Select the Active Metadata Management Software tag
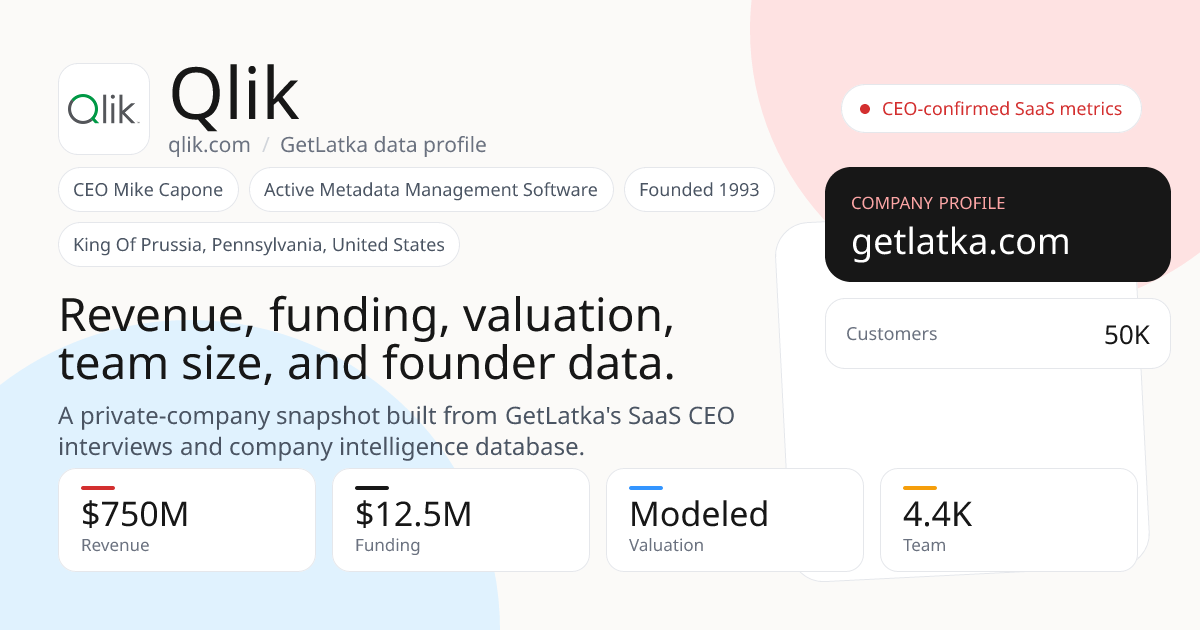 [431, 190]
